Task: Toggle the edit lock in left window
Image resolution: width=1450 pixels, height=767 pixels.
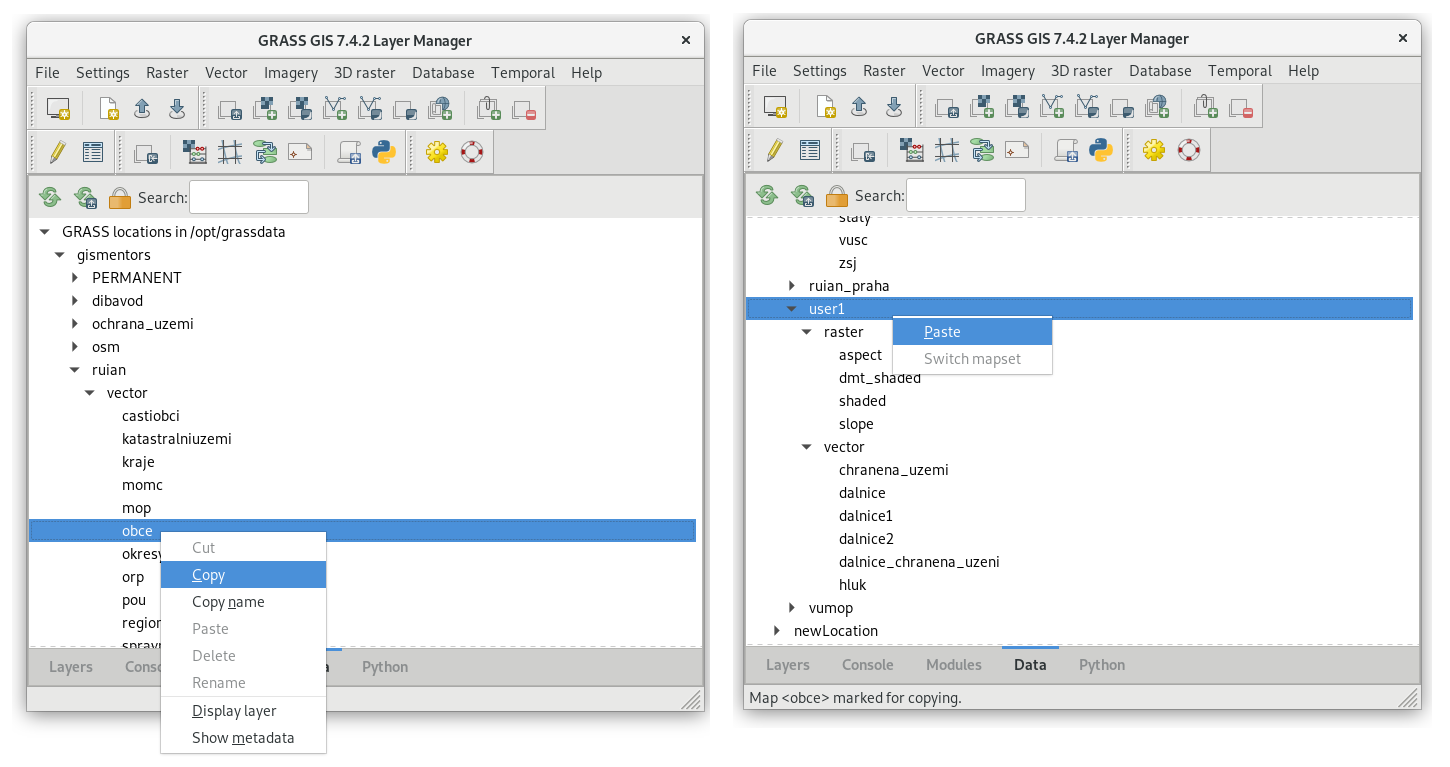Action: click(120, 197)
